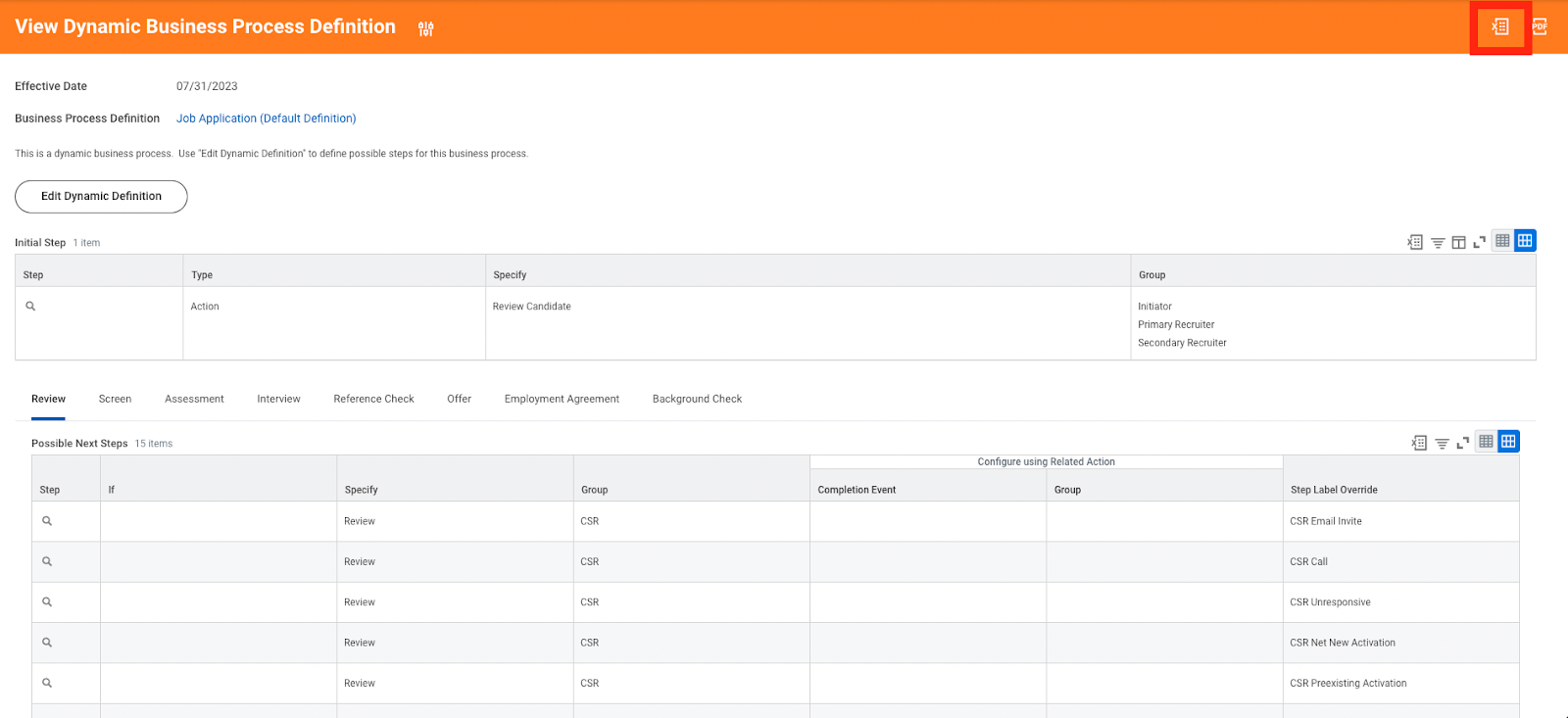Click the Edit Dynamic Definition button
The width and height of the screenshot is (1568, 718).
click(x=101, y=196)
